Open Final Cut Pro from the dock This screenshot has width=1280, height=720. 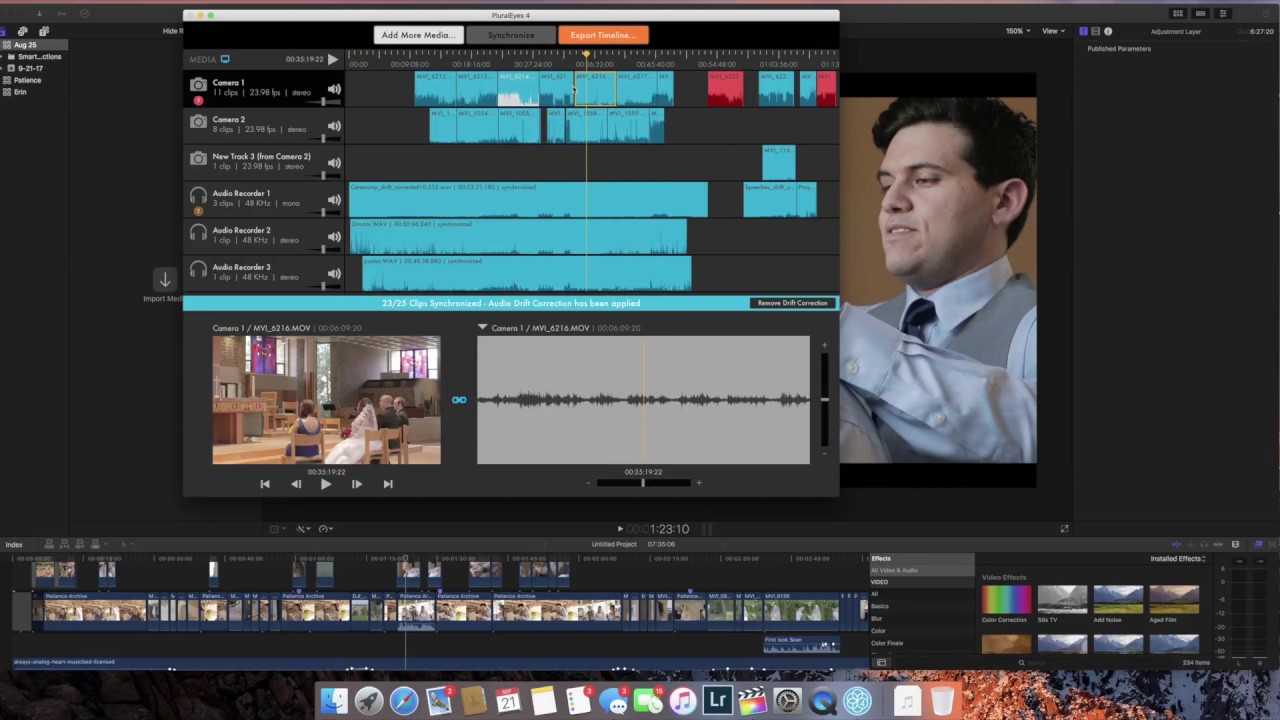click(753, 701)
